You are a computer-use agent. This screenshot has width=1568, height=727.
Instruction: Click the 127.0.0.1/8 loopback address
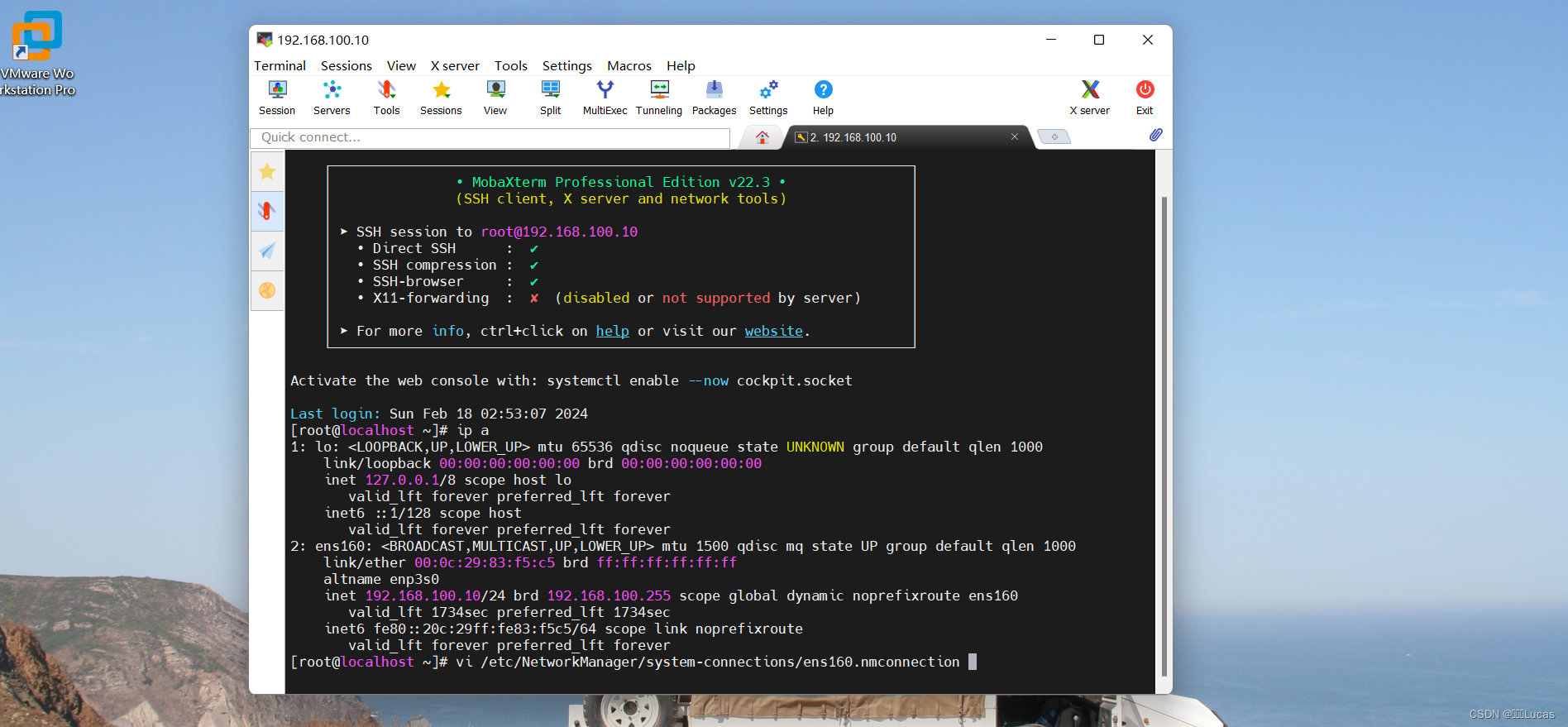tap(410, 480)
